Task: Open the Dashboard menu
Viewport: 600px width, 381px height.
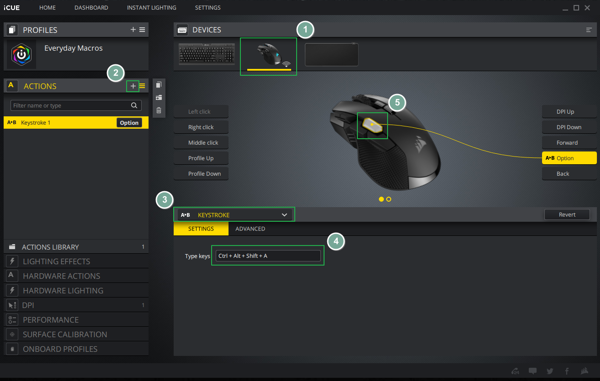Action: point(91,8)
